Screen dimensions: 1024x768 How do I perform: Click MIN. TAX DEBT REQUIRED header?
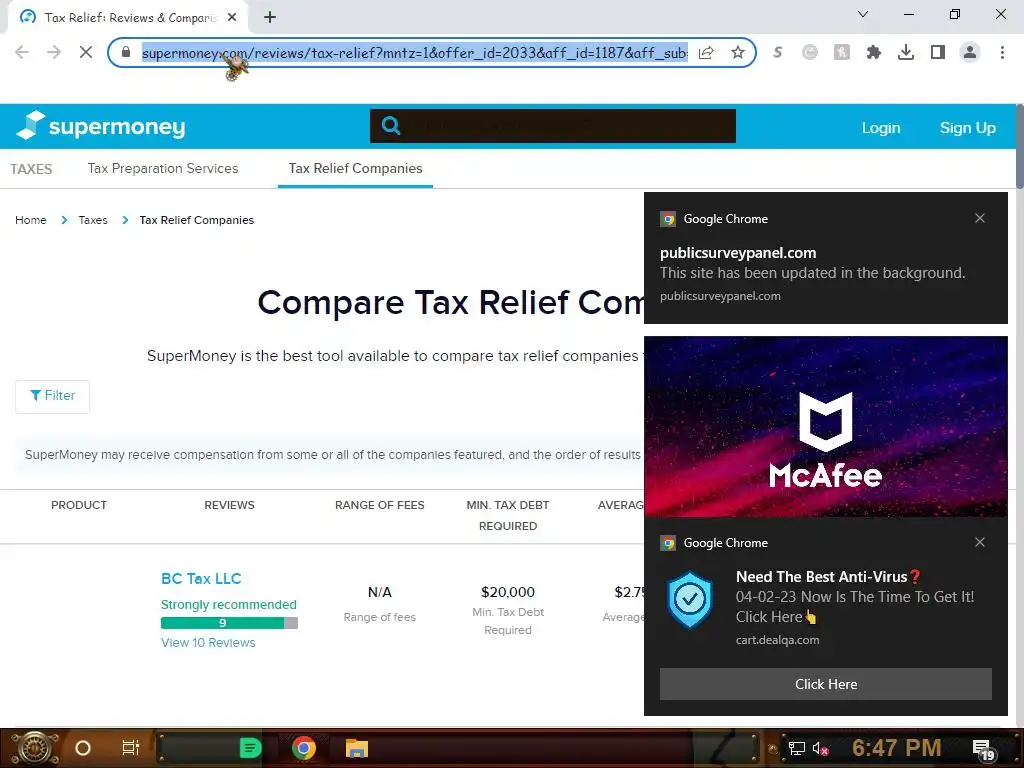507,515
